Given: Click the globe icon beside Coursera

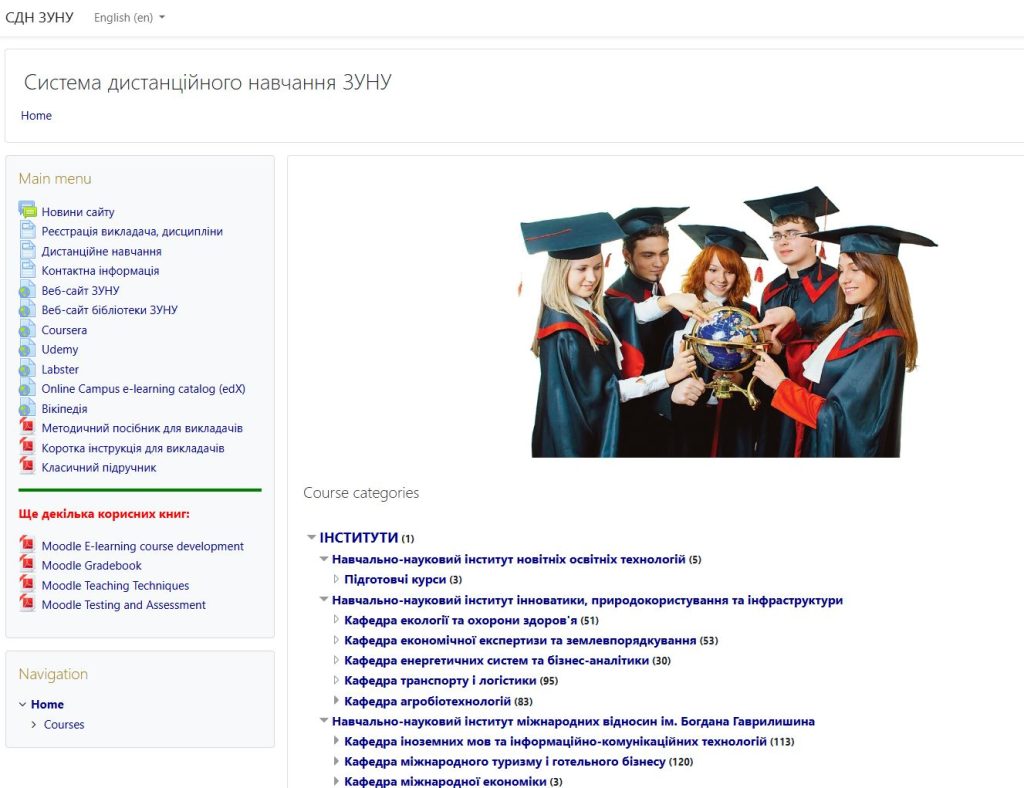Looking at the screenshot, I should pos(27,330).
